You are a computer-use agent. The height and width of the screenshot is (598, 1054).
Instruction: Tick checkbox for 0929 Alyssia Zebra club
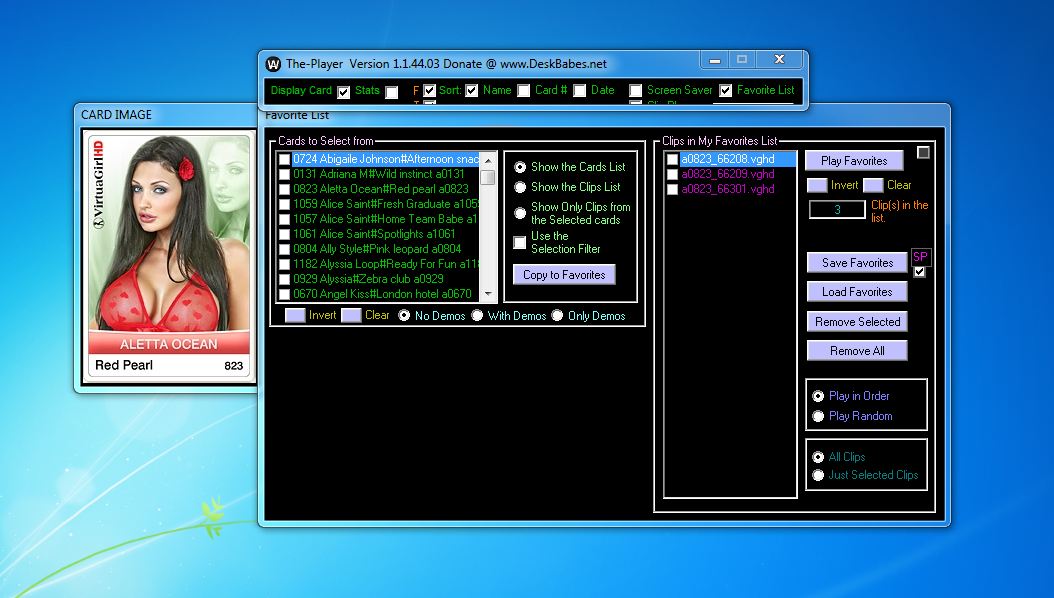284,280
